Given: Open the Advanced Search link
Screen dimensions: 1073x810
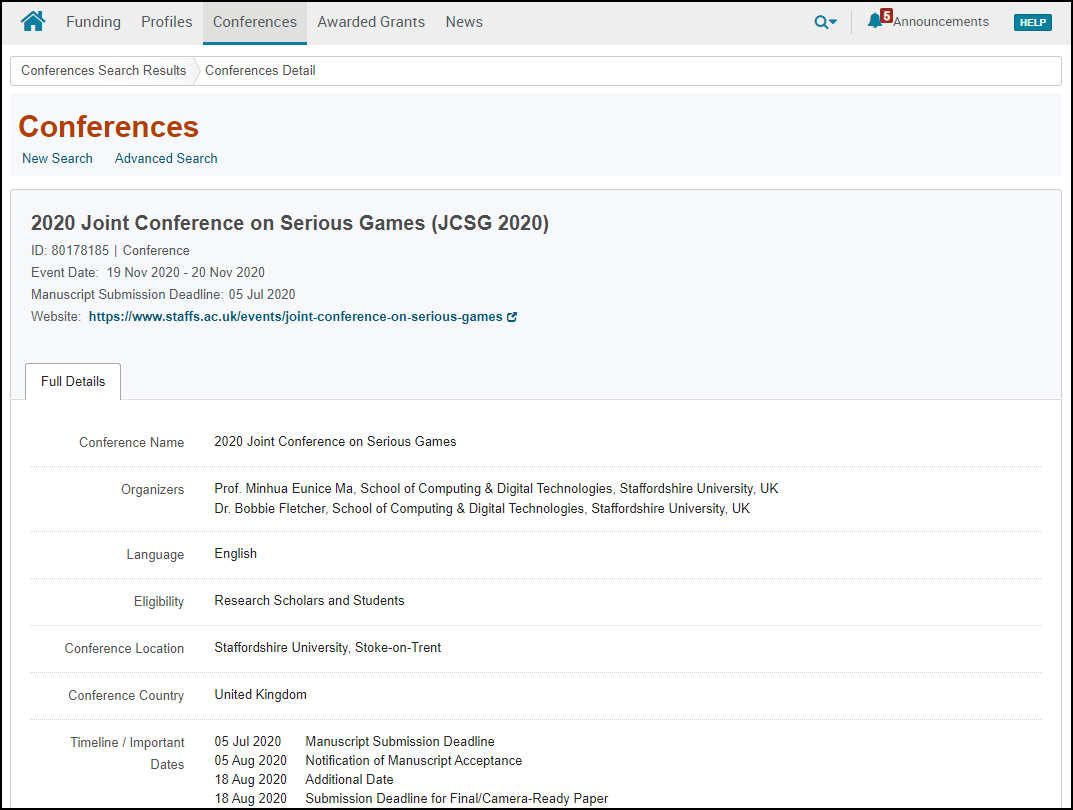Looking at the screenshot, I should coord(166,158).
